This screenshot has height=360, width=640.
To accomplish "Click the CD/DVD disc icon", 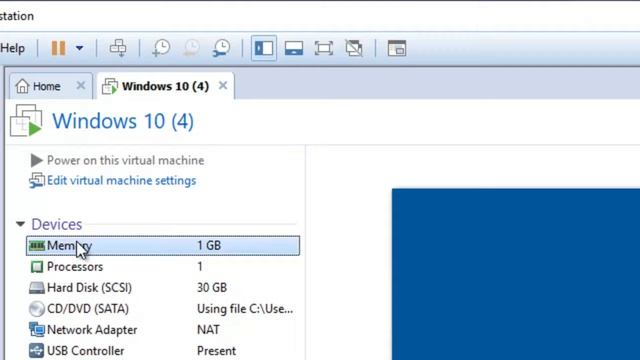I will [37, 309].
